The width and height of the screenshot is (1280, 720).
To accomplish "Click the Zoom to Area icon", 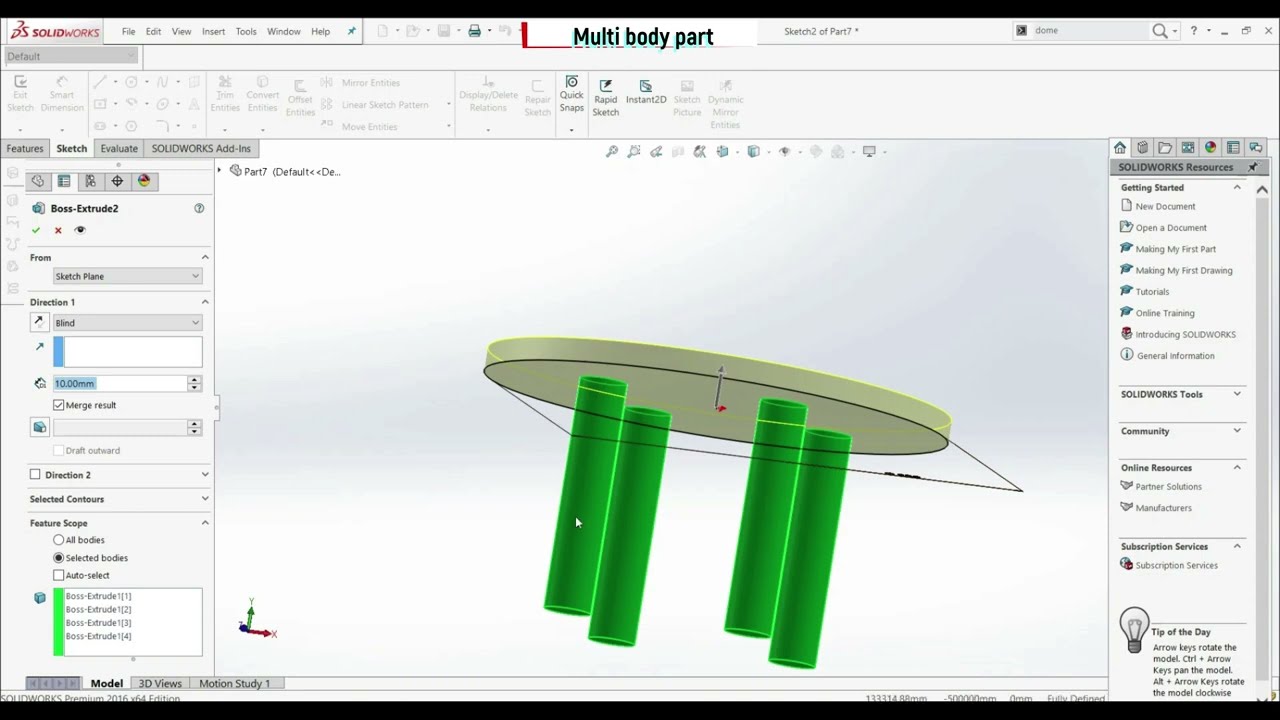I will tap(634, 152).
